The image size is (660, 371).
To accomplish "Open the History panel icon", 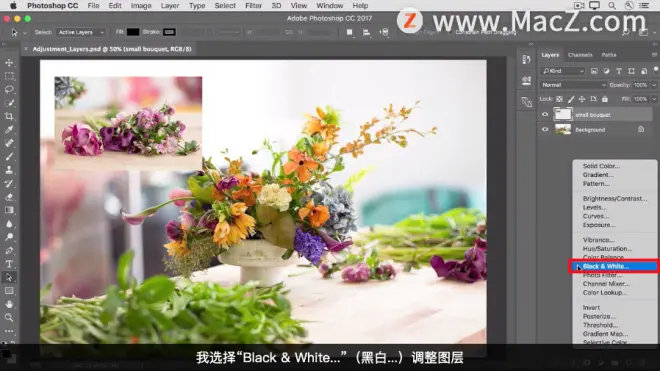I will tap(526, 60).
